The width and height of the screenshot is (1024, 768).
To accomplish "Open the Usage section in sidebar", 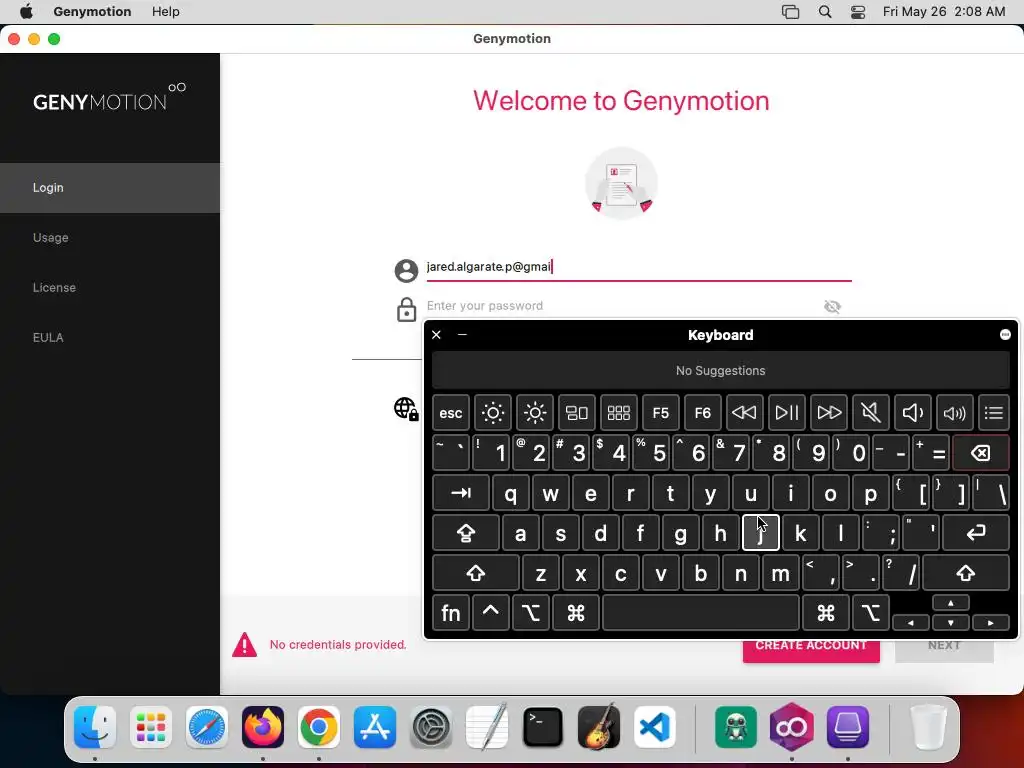I will pos(110,238).
